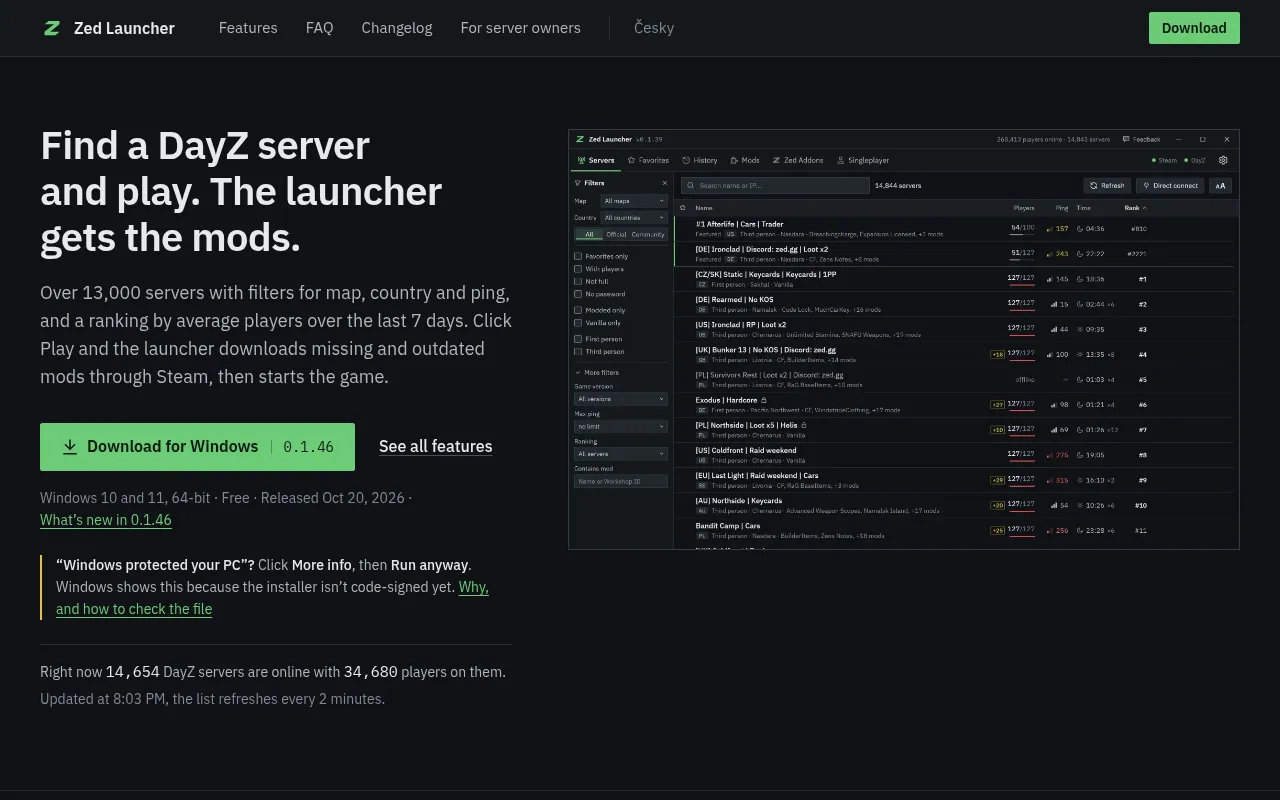Click the sun time icon for Bunker 13 row
The height and width of the screenshot is (800, 1280).
[1080, 354]
